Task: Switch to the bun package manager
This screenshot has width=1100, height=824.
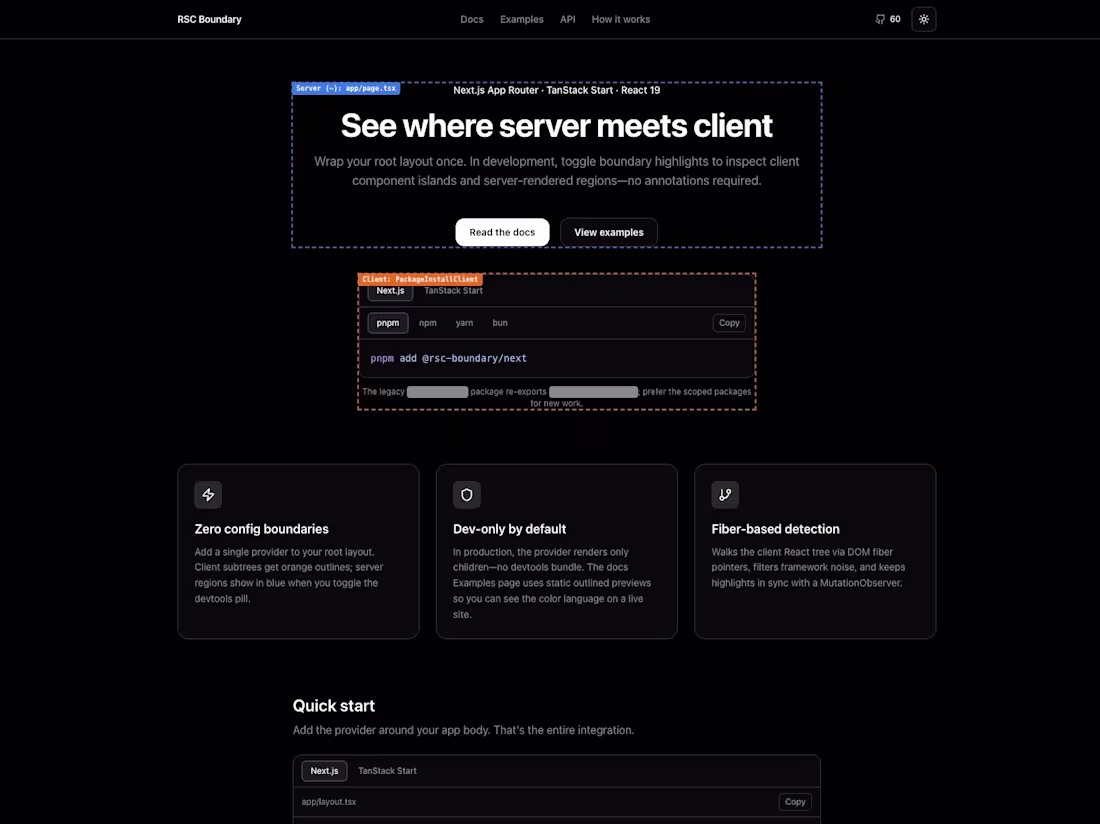Action: pyautogui.click(x=500, y=322)
